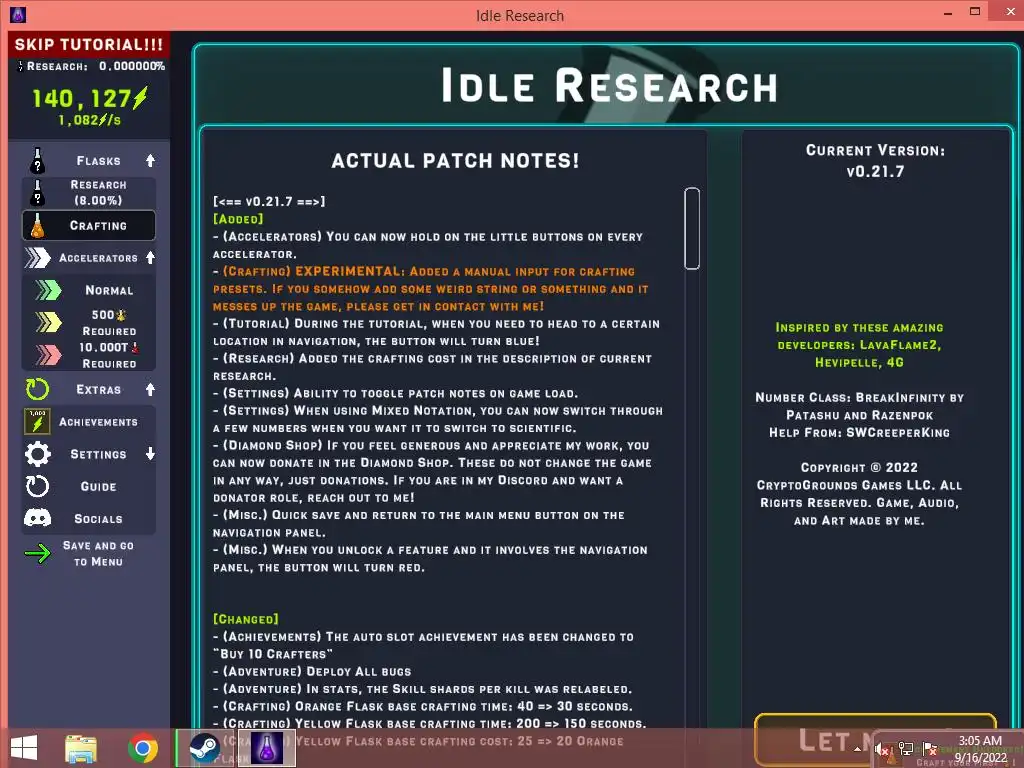Open Steam from the taskbar
This screenshot has height=768, width=1024.
click(x=204, y=748)
